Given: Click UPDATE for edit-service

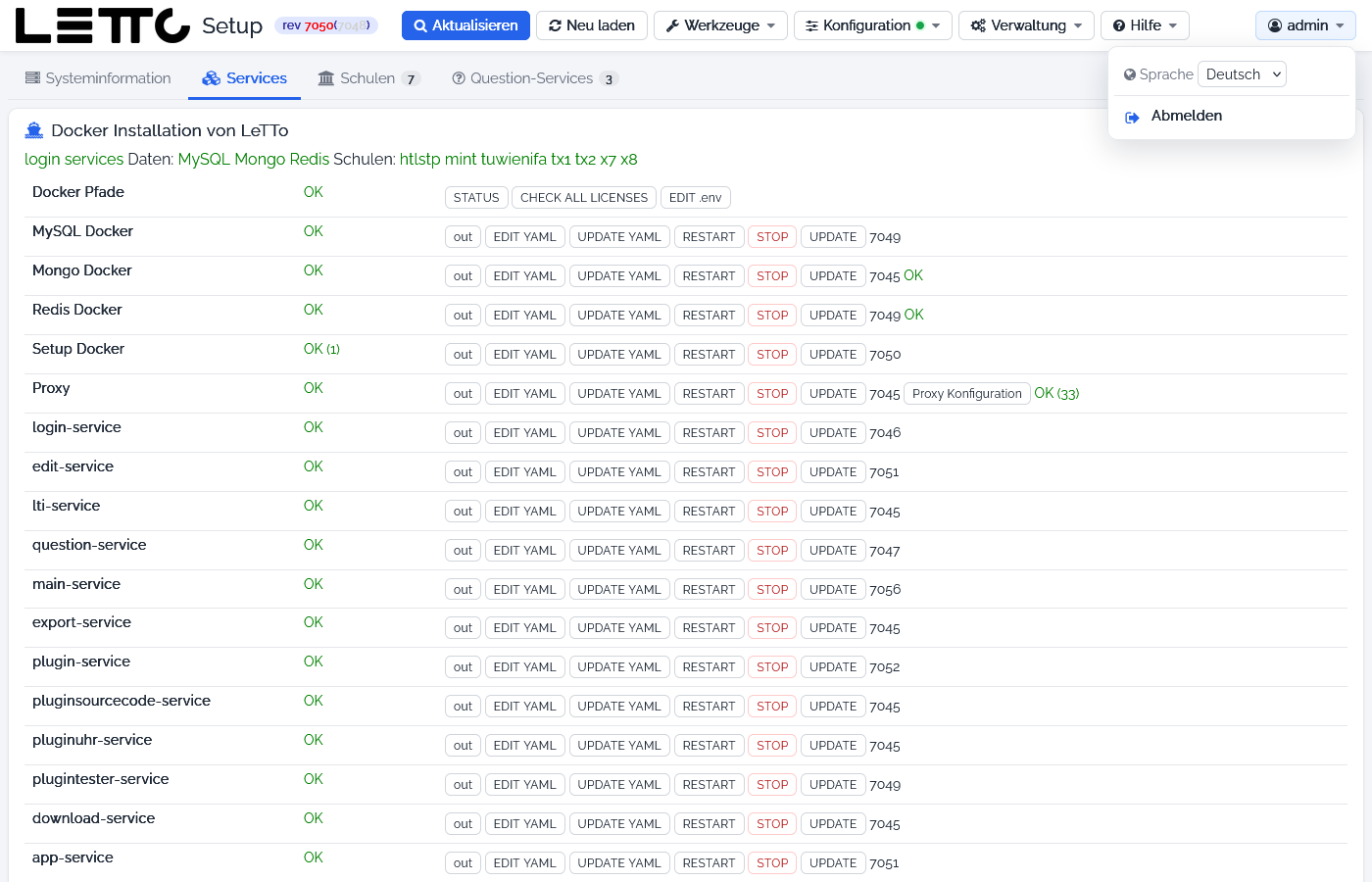Looking at the screenshot, I should tap(833, 472).
